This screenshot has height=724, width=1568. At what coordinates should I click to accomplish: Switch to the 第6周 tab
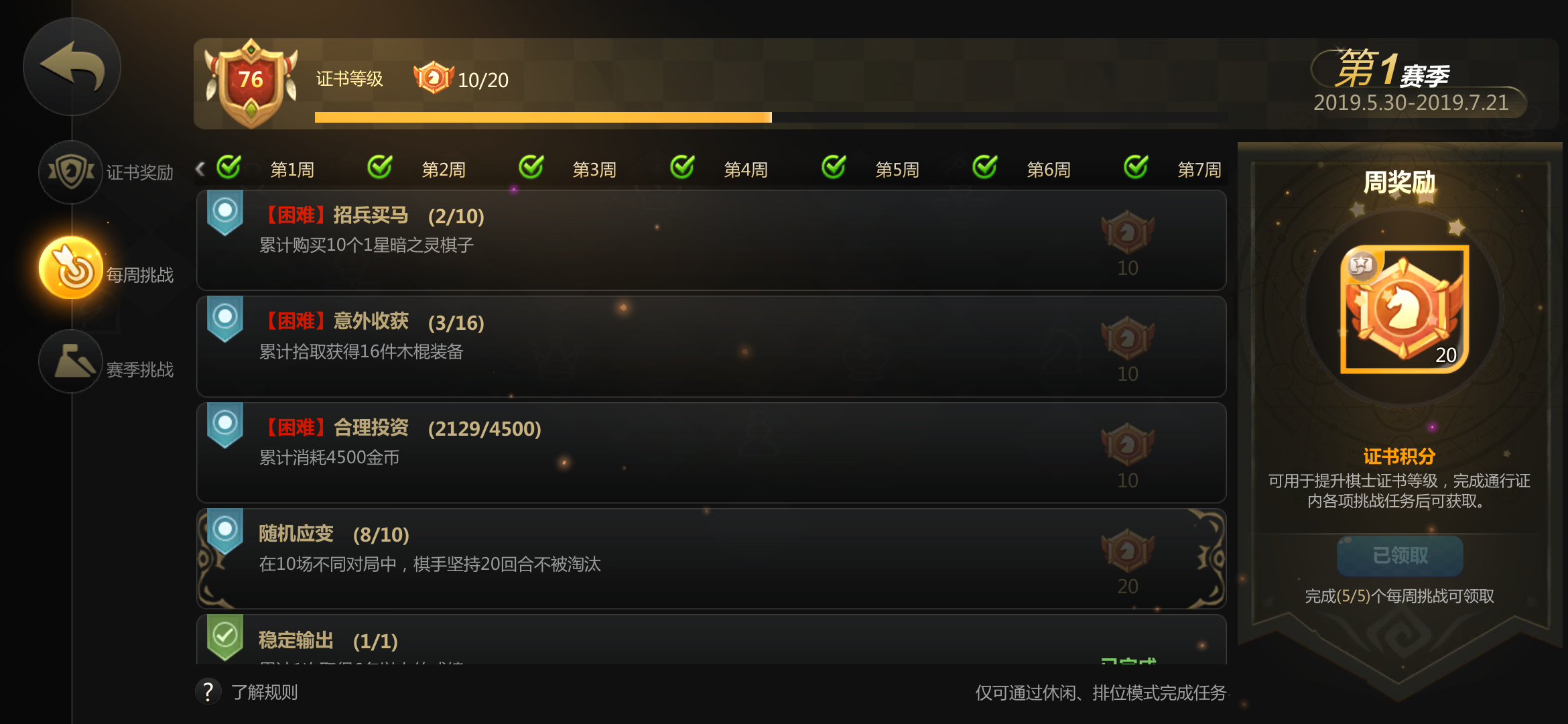click(x=1049, y=169)
